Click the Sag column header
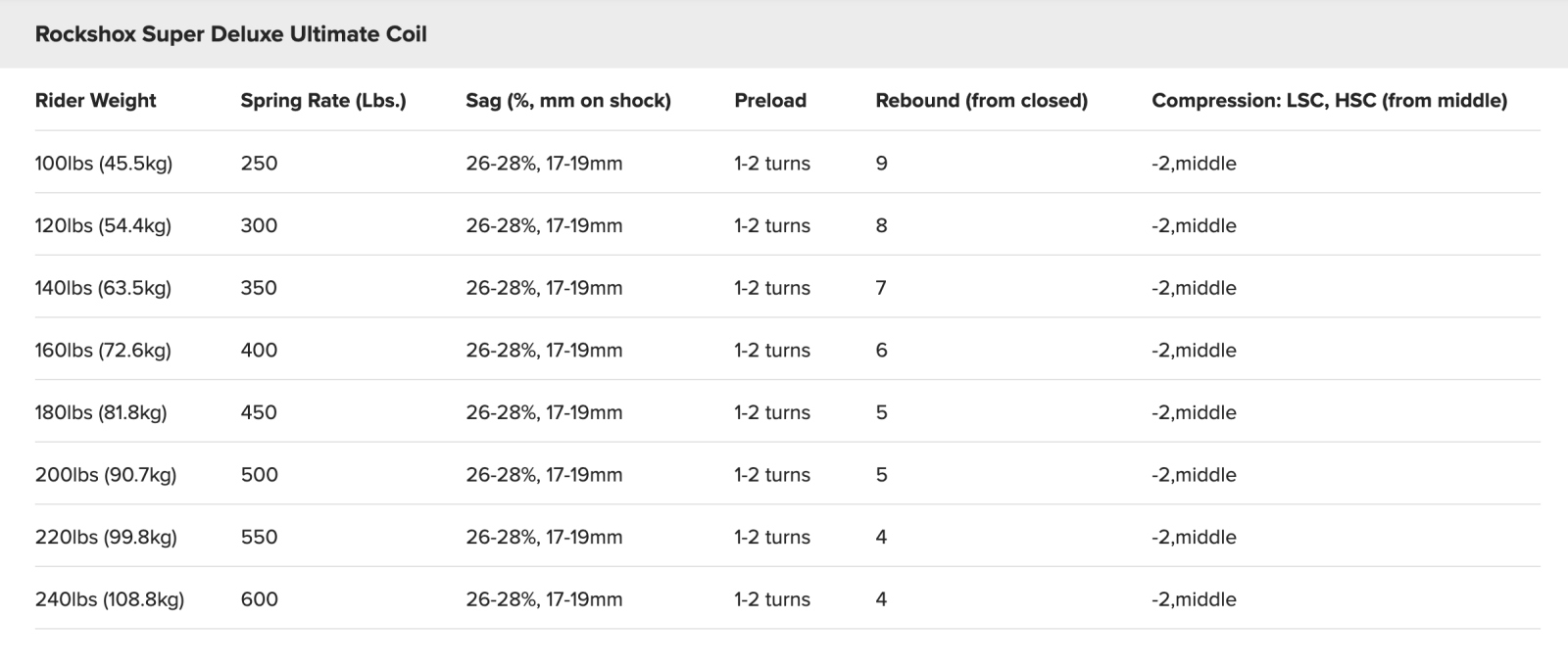 [x=567, y=100]
